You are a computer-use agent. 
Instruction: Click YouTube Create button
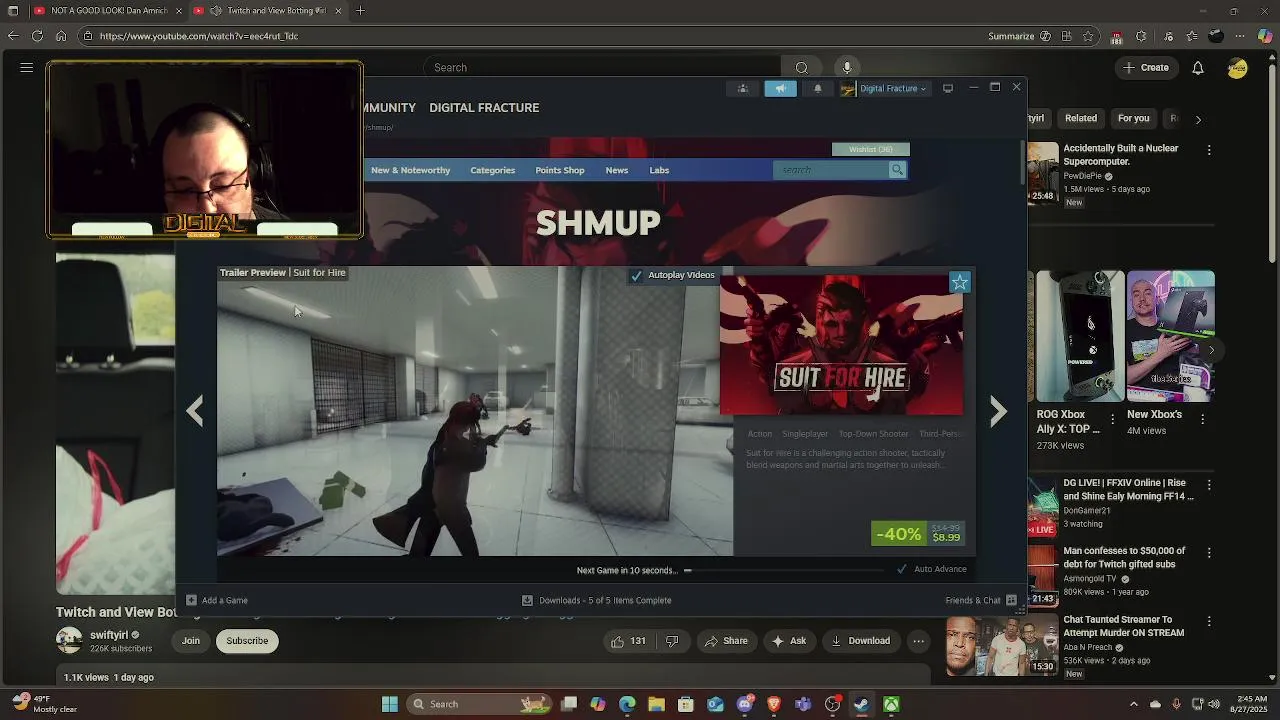[1146, 67]
